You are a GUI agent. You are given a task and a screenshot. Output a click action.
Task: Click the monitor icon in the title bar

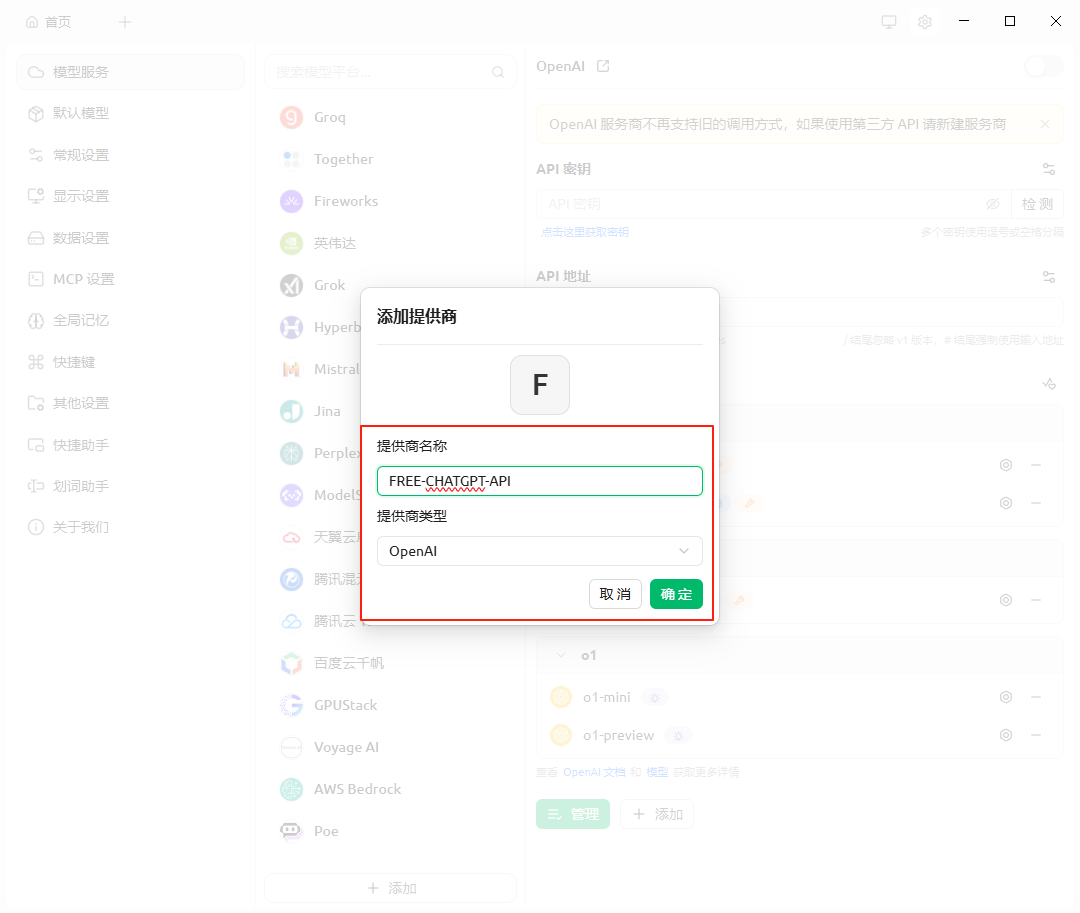(889, 22)
